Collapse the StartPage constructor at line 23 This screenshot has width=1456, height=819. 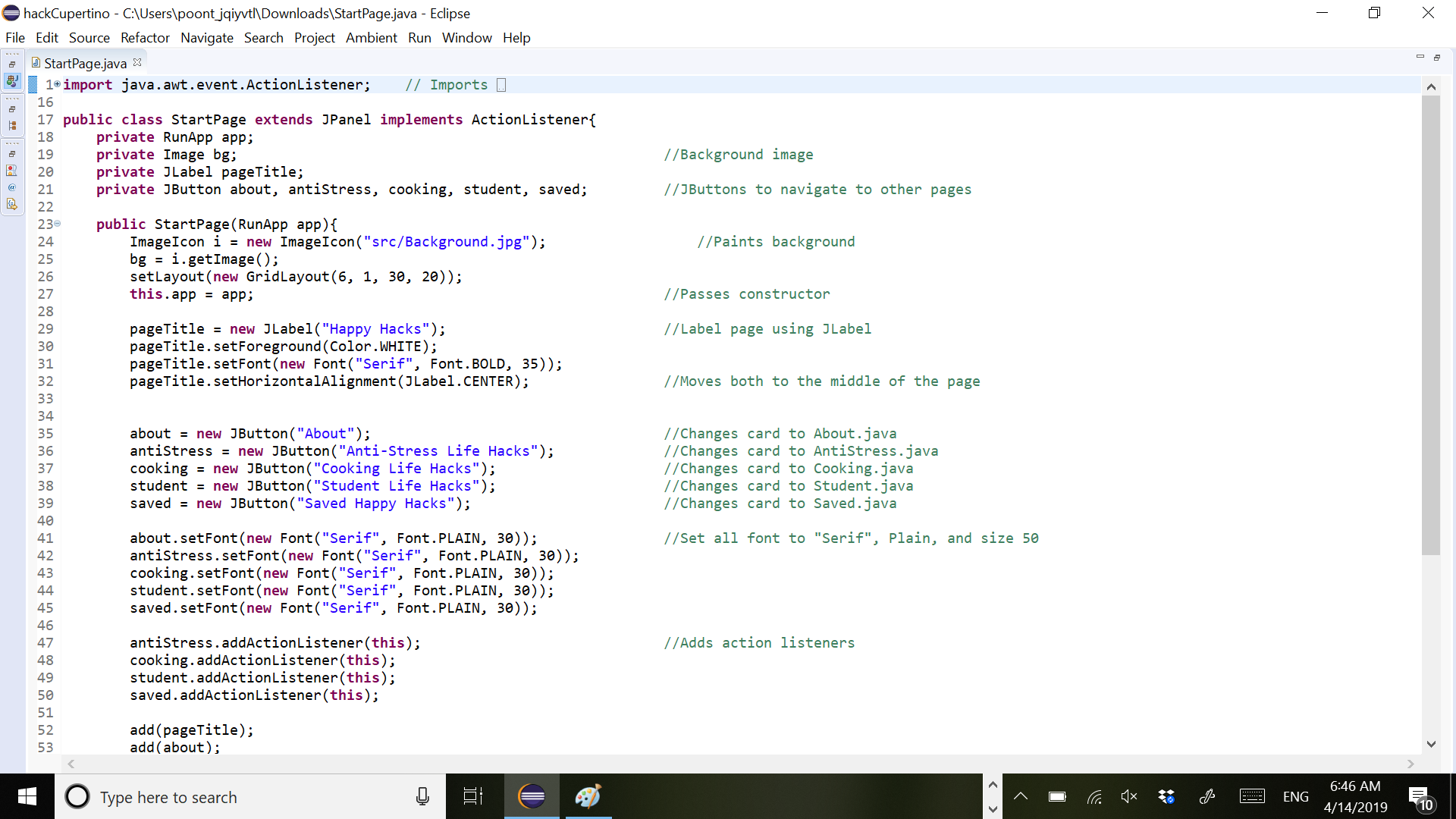pyautogui.click(x=58, y=224)
